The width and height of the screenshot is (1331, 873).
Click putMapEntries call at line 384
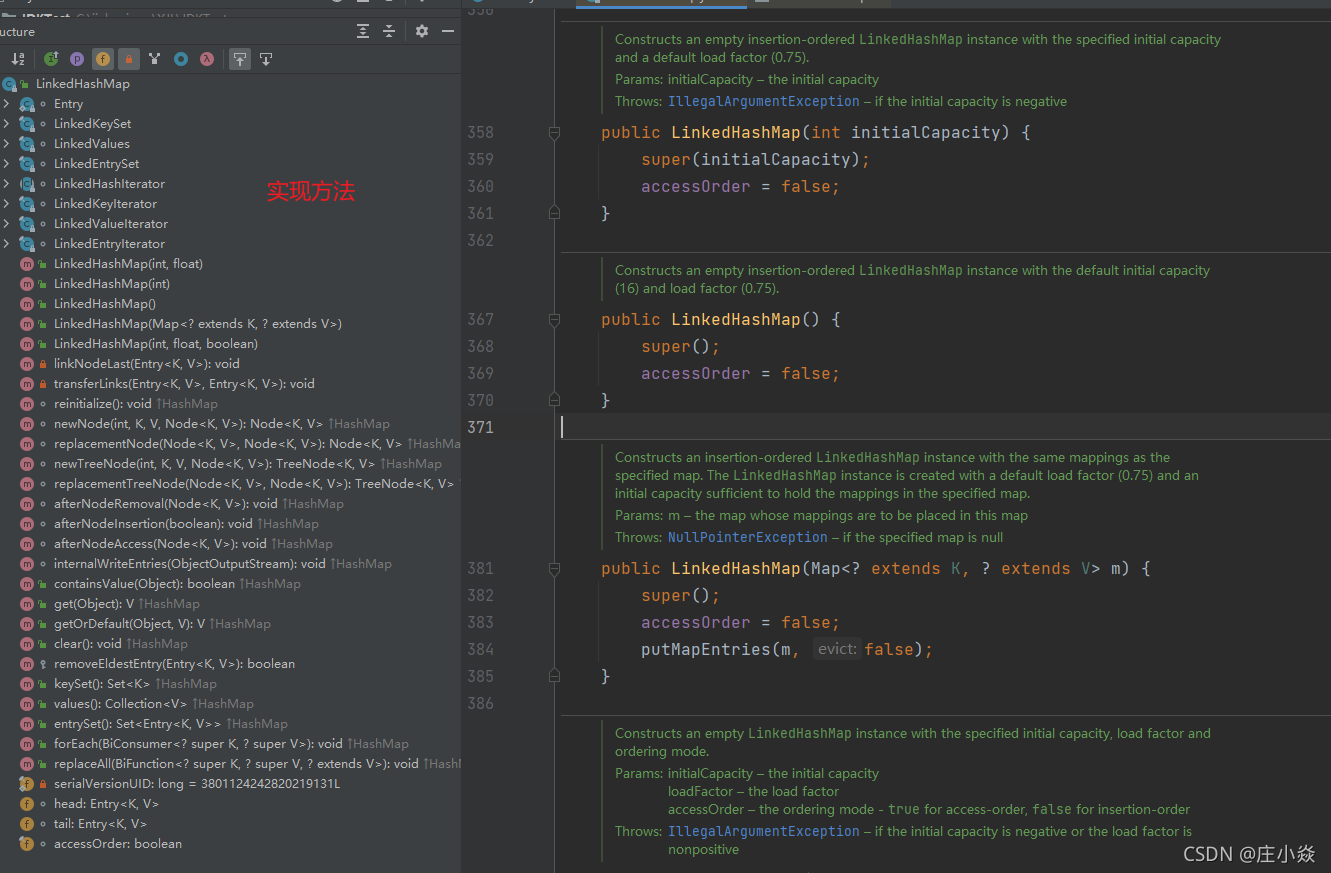[x=706, y=649]
